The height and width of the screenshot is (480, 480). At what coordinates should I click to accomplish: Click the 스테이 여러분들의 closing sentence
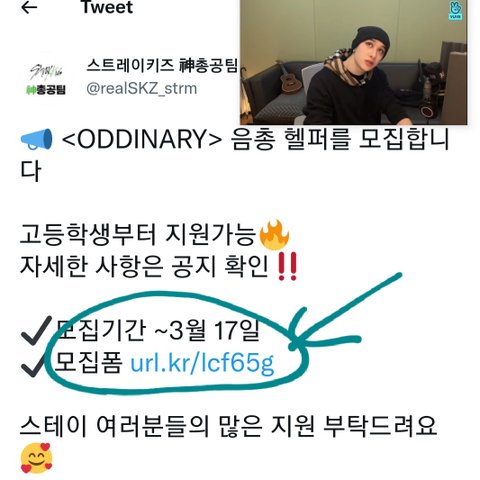(228, 426)
